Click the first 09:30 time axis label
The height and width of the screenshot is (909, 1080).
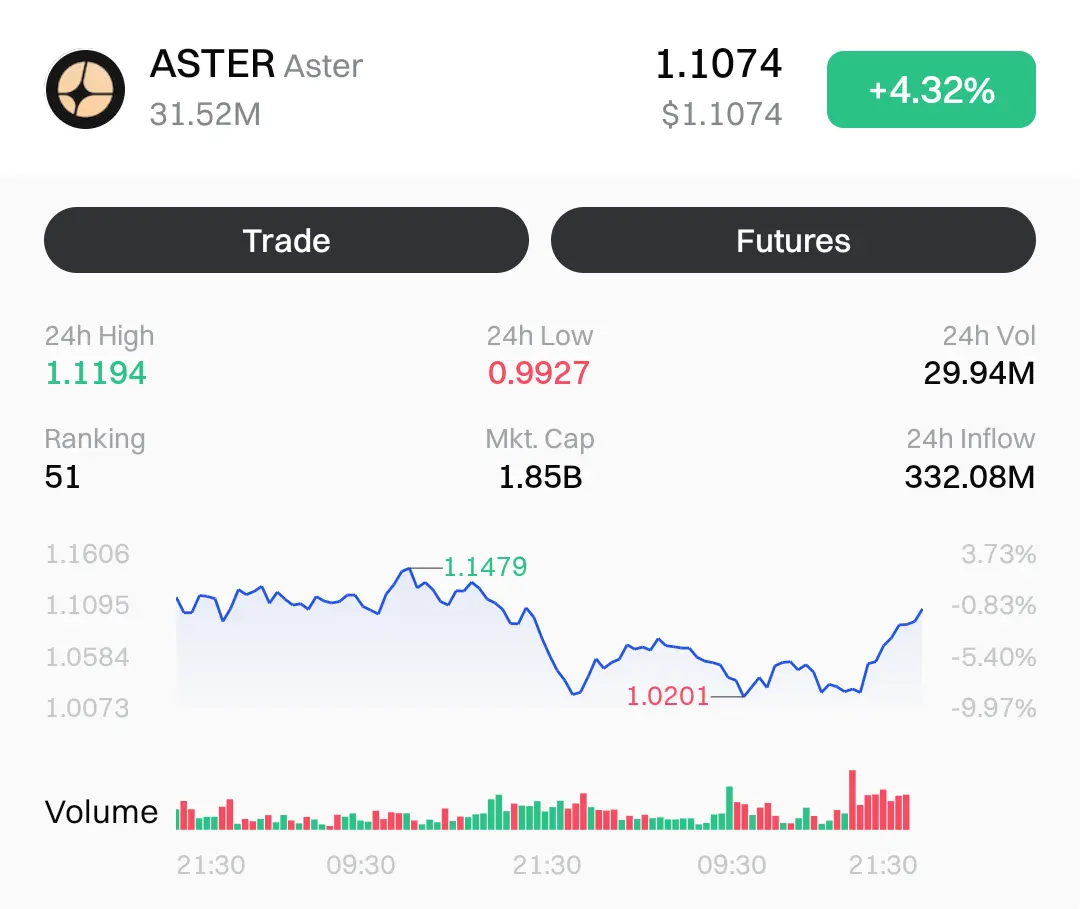[x=361, y=864]
